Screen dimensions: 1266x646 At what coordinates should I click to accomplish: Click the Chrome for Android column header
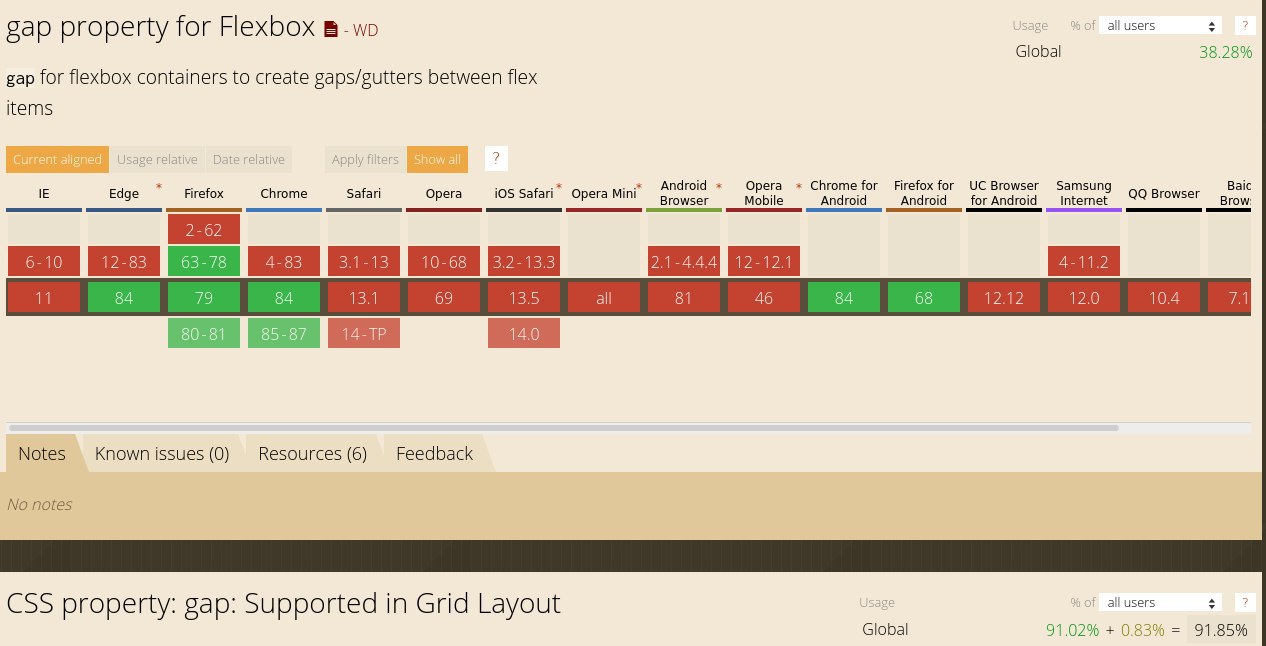844,193
